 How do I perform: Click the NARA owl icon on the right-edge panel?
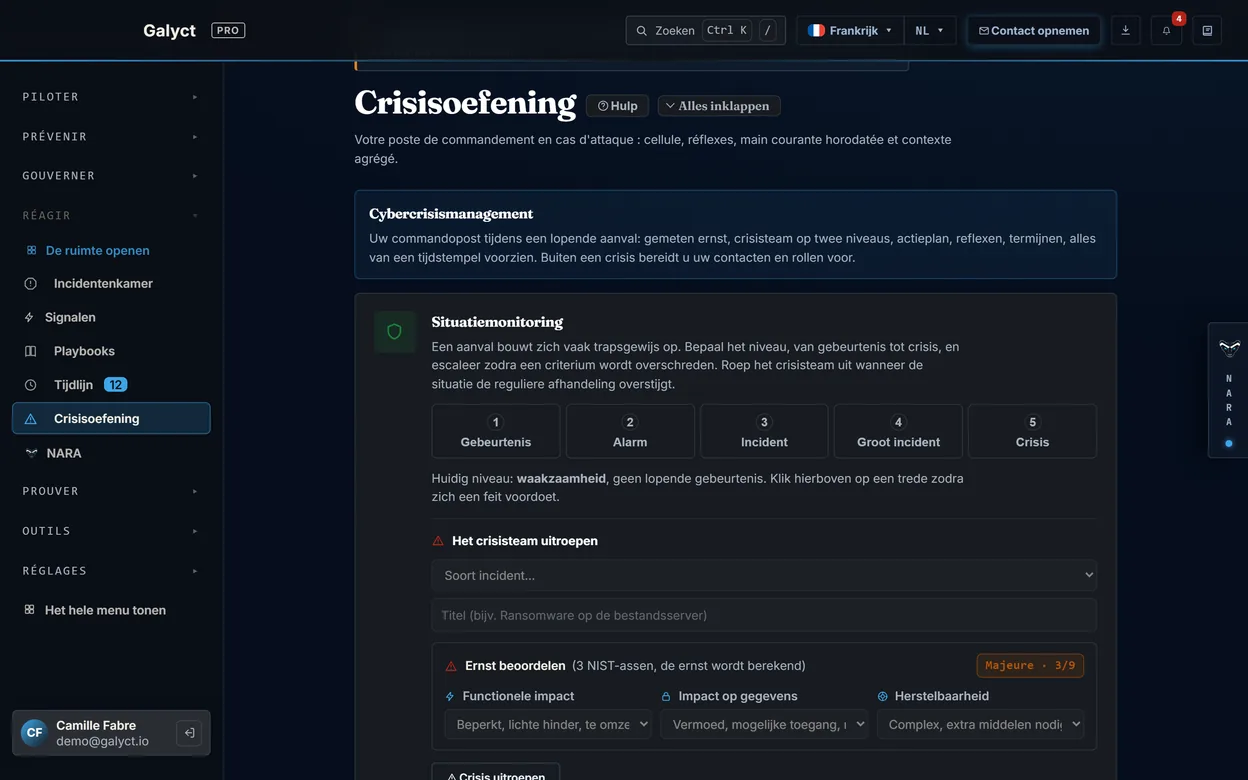click(x=1229, y=348)
